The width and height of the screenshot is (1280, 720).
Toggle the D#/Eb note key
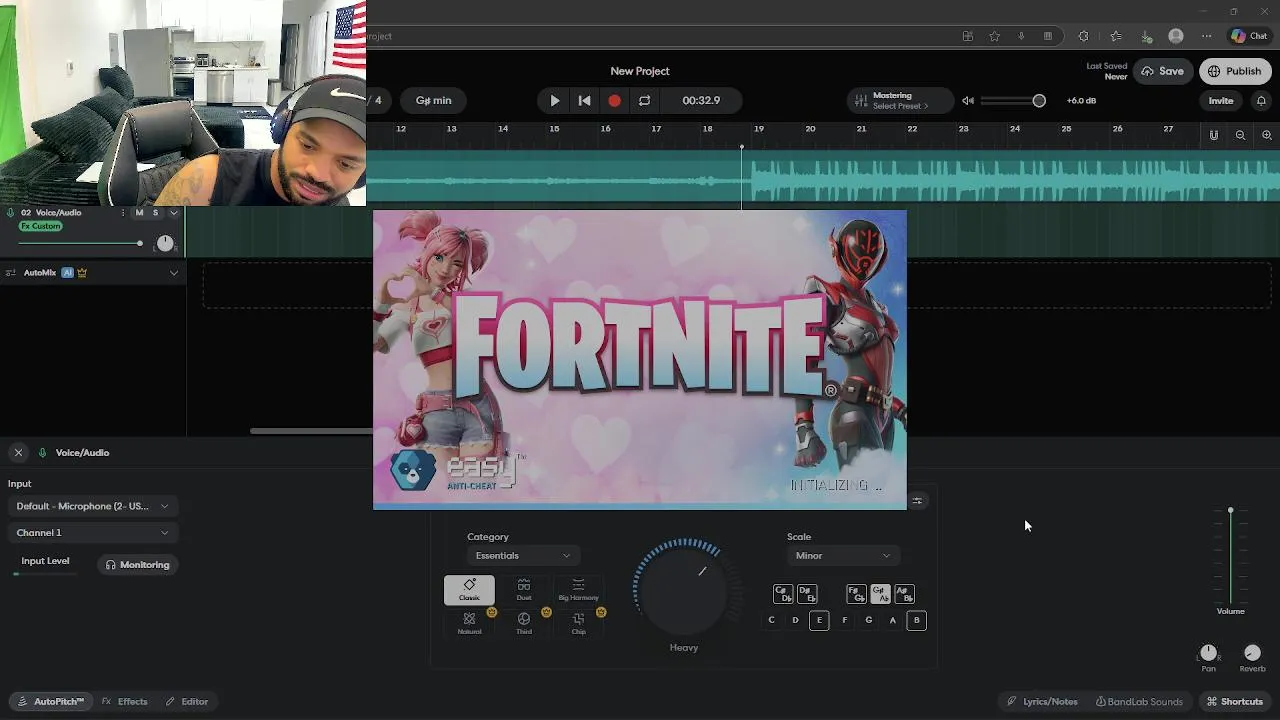(x=807, y=594)
